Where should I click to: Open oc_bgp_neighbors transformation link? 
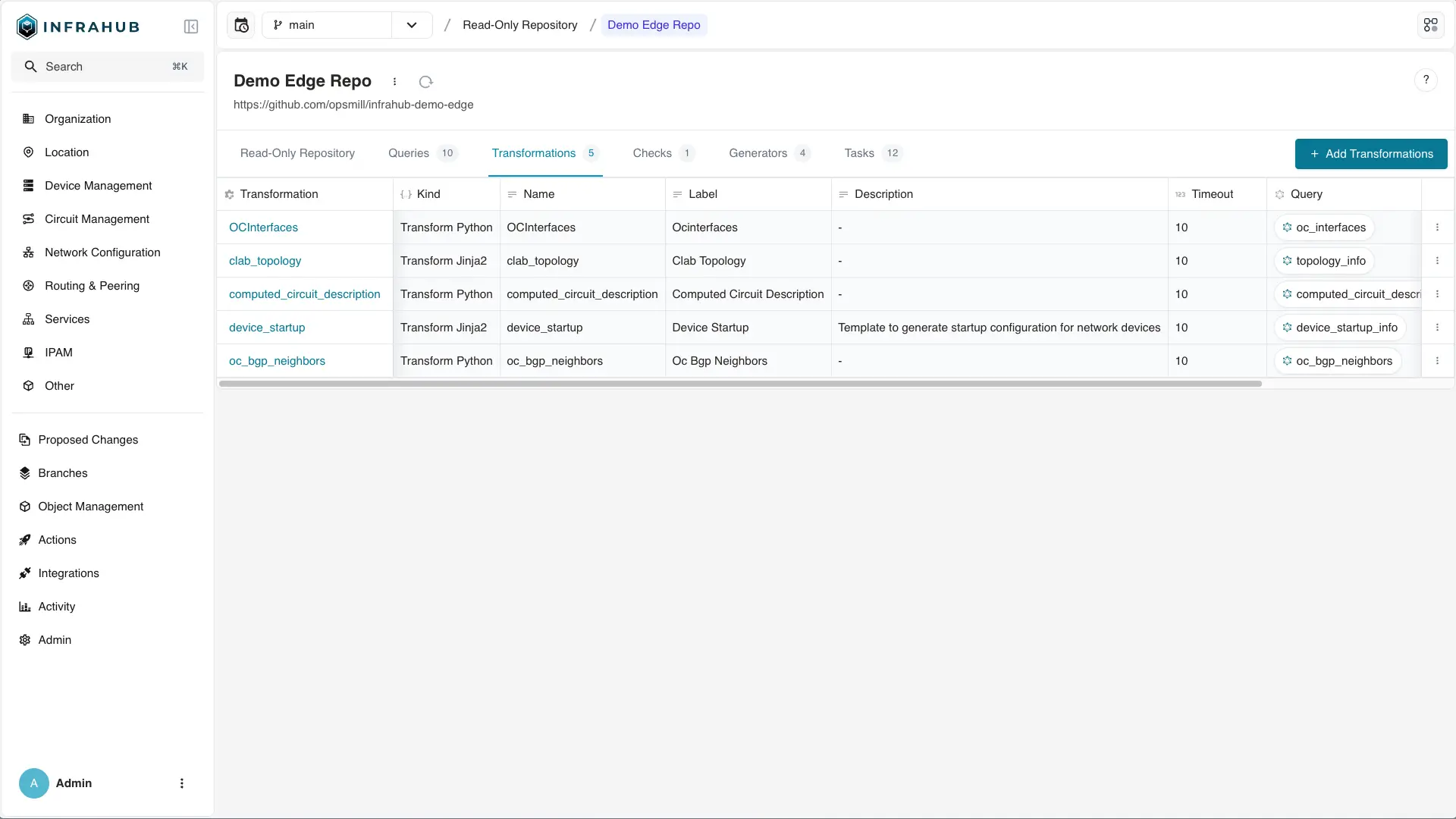[277, 361]
